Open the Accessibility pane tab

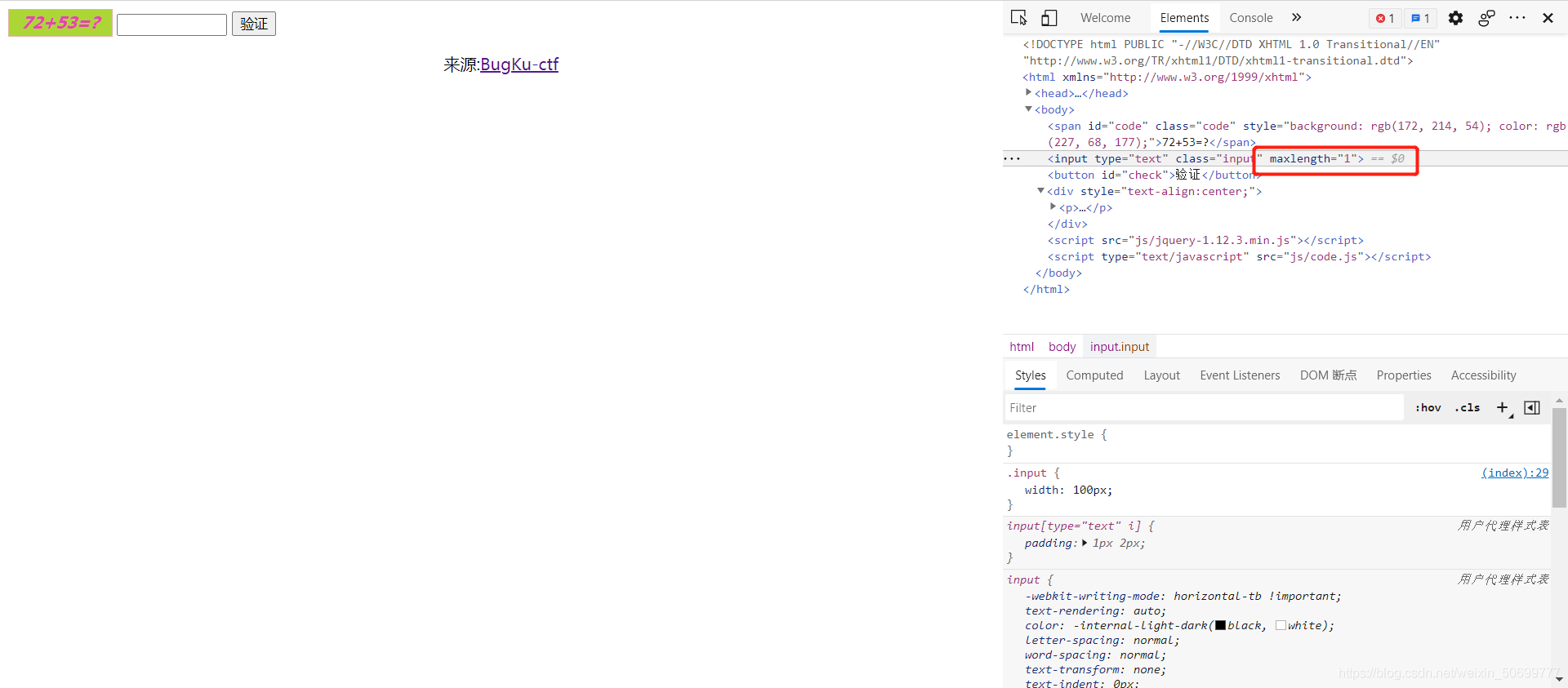pyautogui.click(x=1483, y=375)
